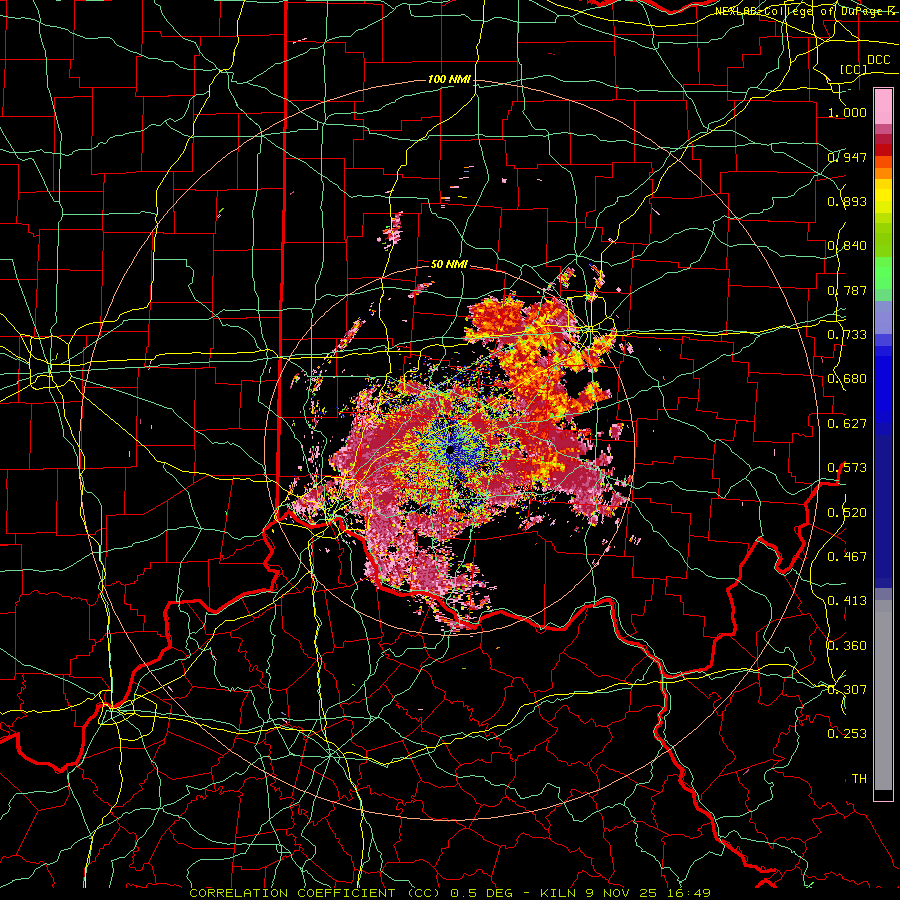This screenshot has height=900, width=900.
Task: Click the 'CORRELATION COEFFICIENT (CC) 0.5 DEG' title
Action: [350, 893]
